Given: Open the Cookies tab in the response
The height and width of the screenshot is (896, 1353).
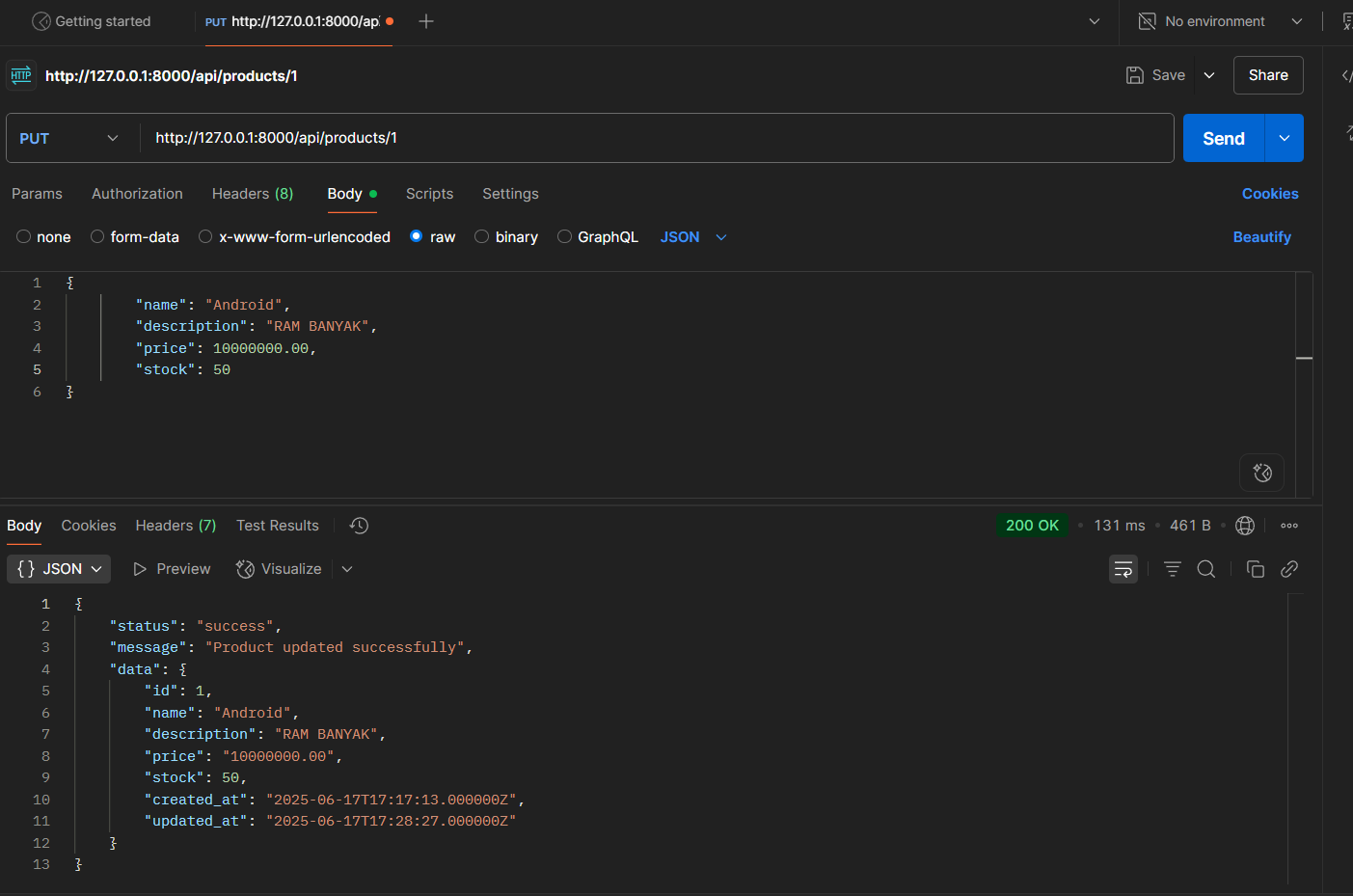Looking at the screenshot, I should pyautogui.click(x=88, y=525).
